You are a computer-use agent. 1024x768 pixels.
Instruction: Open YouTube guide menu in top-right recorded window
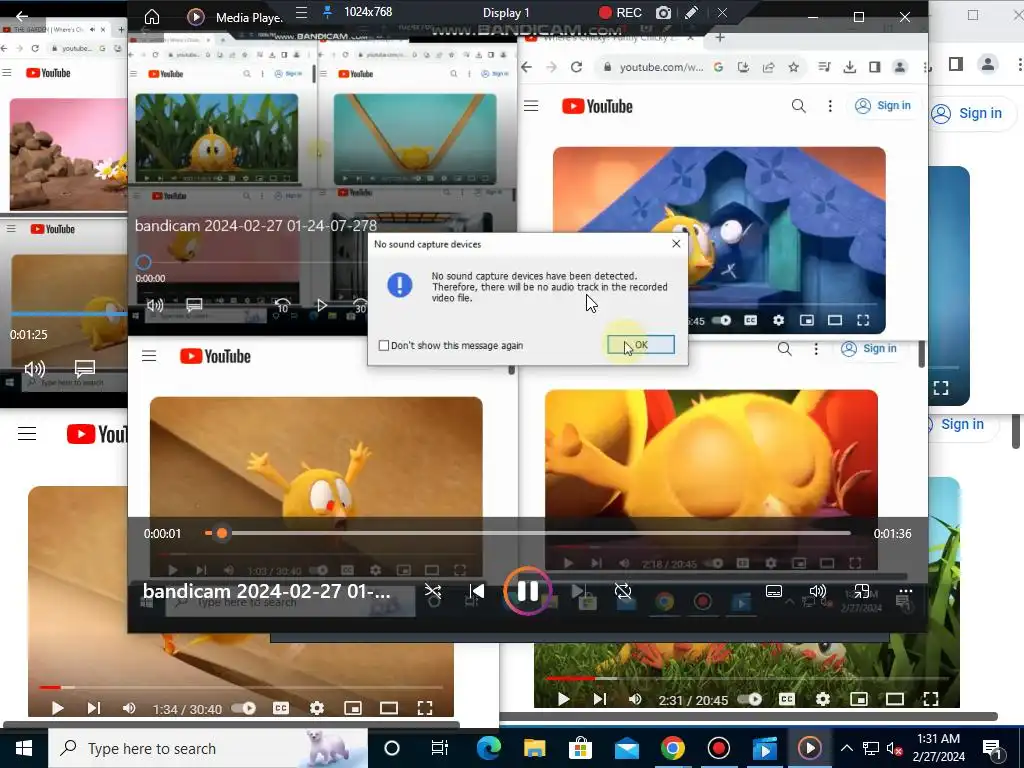[x=531, y=106]
